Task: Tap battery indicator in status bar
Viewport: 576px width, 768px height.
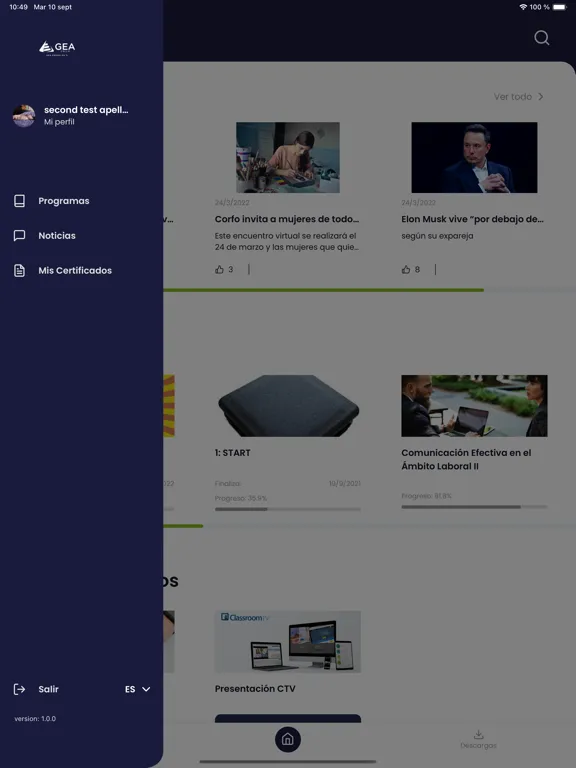Action: 559,7
